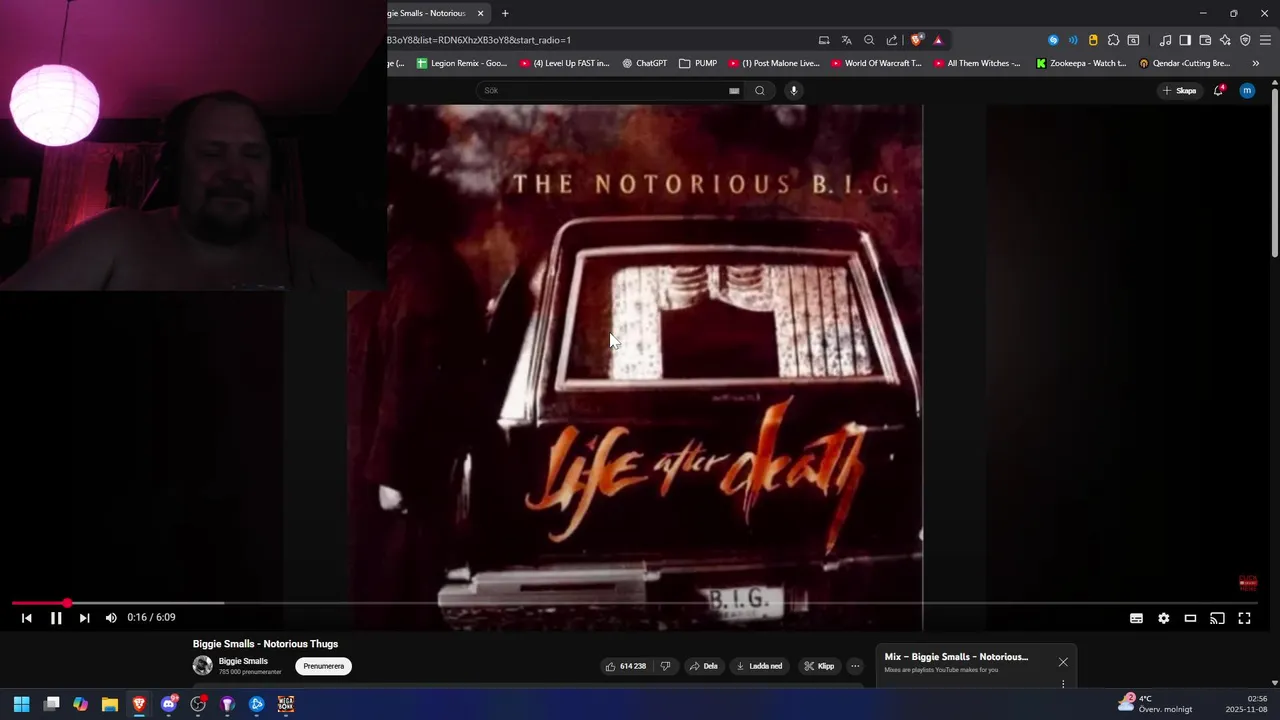Open the Biggie Smalls channel avatar
Screen dimensions: 1280x720
[202, 665]
